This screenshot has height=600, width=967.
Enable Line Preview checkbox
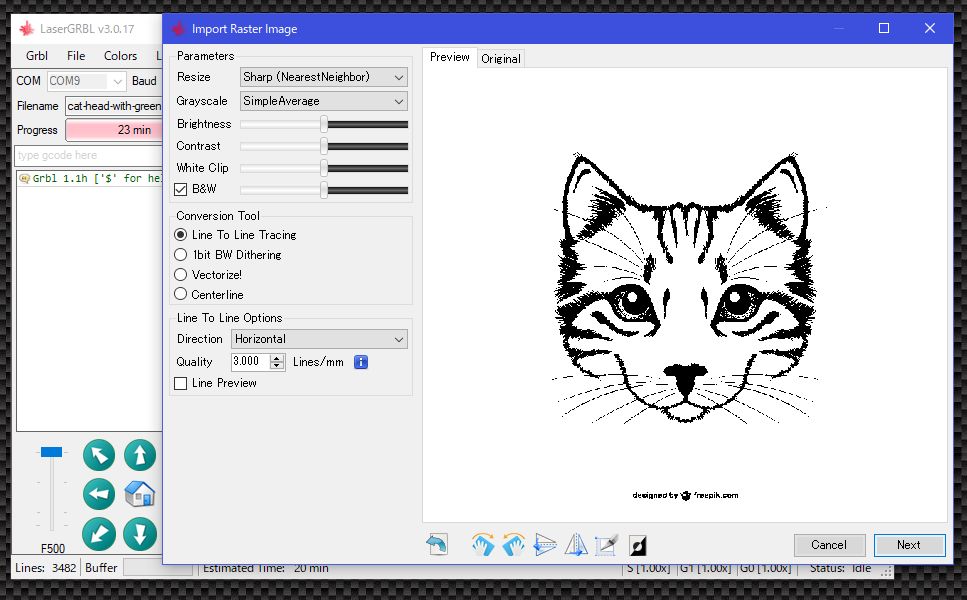point(181,384)
